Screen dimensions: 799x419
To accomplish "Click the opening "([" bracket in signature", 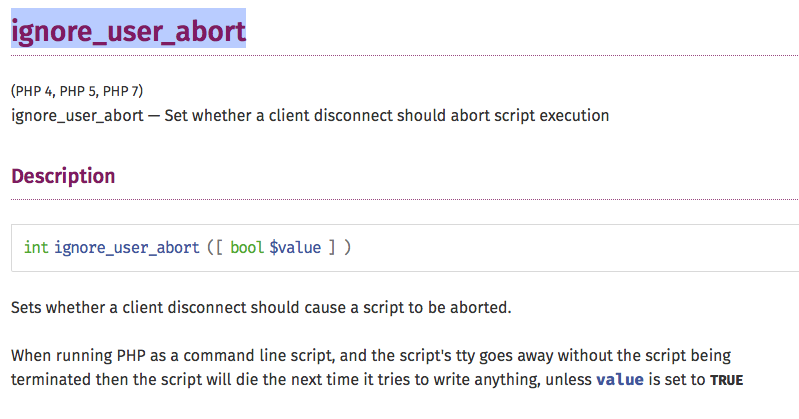I will [x=214, y=247].
